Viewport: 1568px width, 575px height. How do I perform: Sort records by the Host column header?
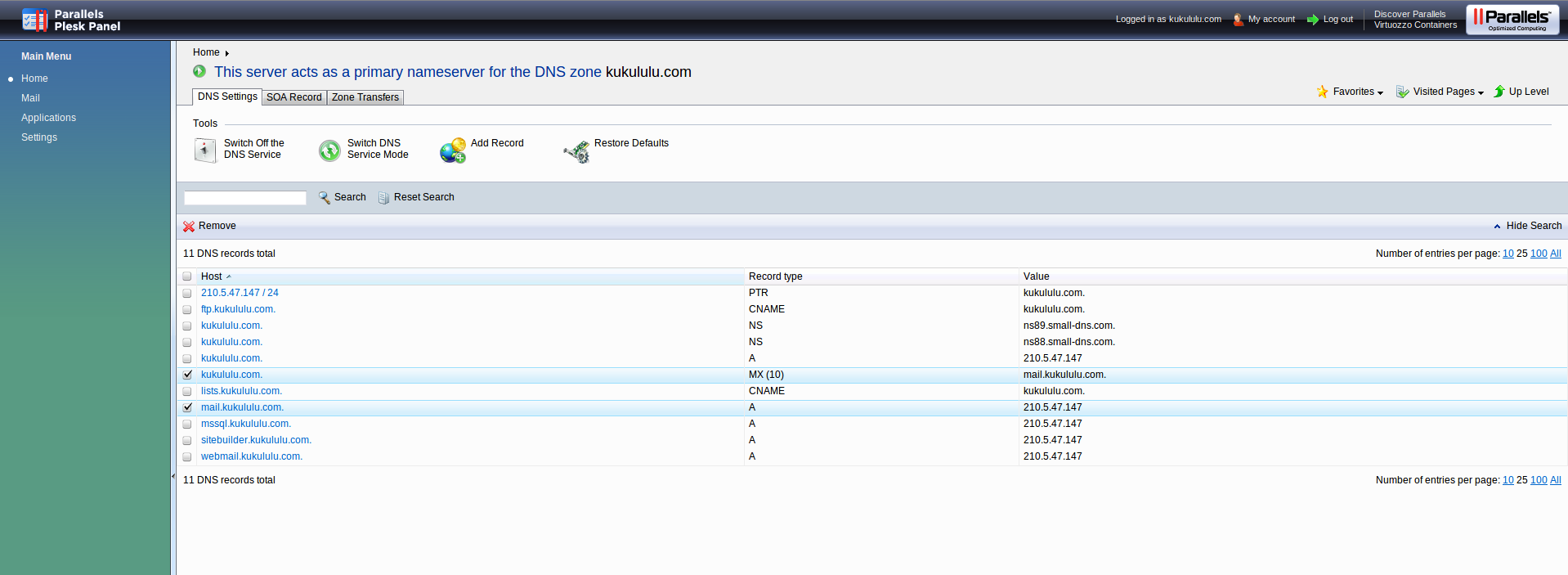point(212,276)
